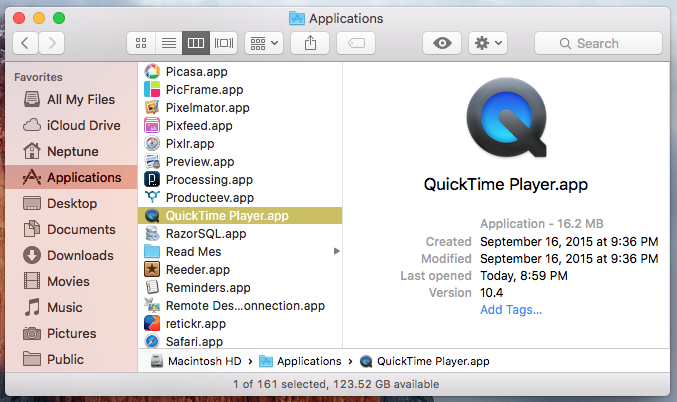Select Safari.app icon
This screenshot has height=402, width=677.
point(152,341)
